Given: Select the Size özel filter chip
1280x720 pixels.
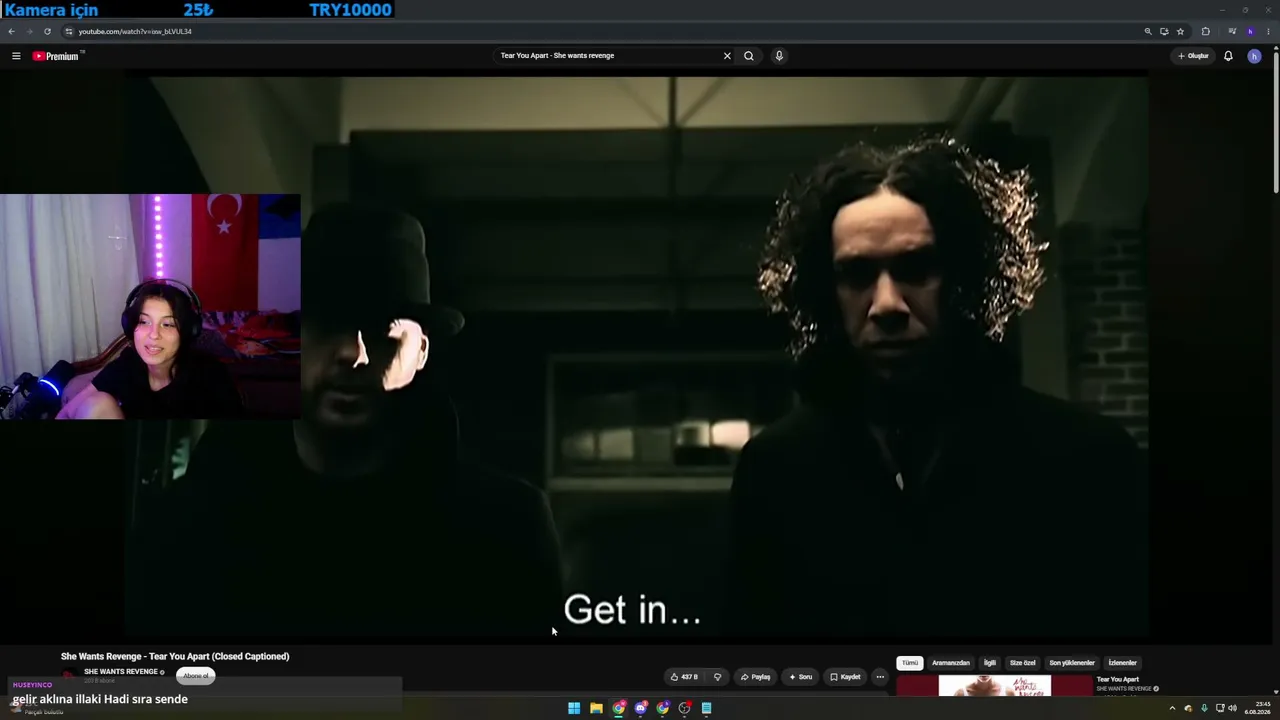Looking at the screenshot, I should click(1023, 663).
